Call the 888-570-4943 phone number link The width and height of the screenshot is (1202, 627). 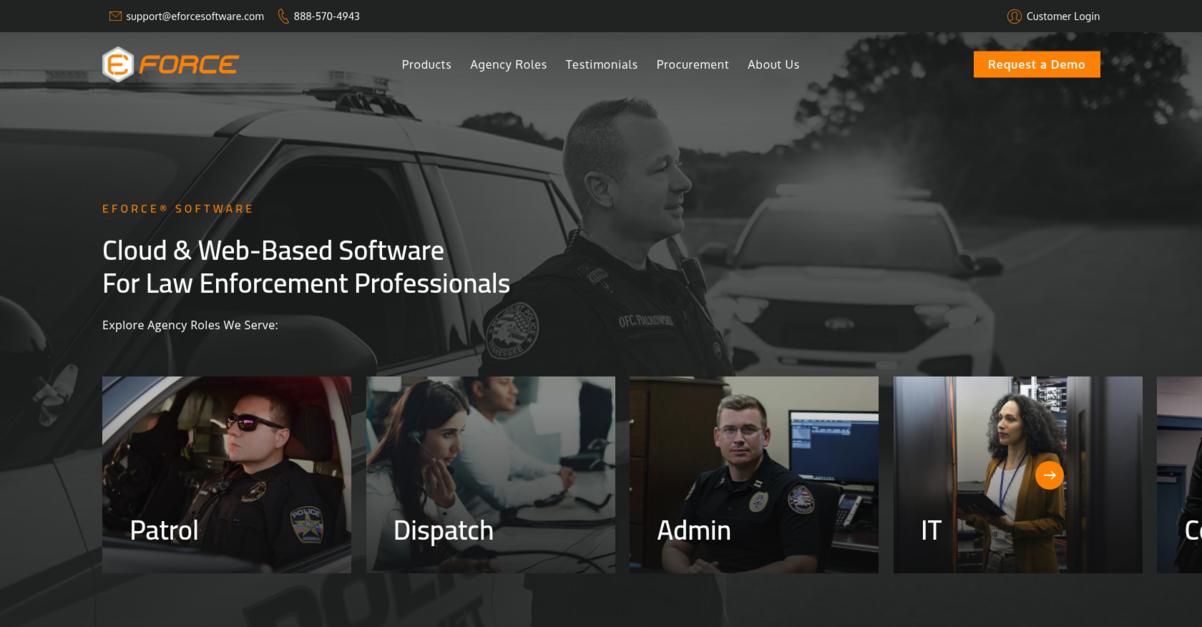(327, 16)
